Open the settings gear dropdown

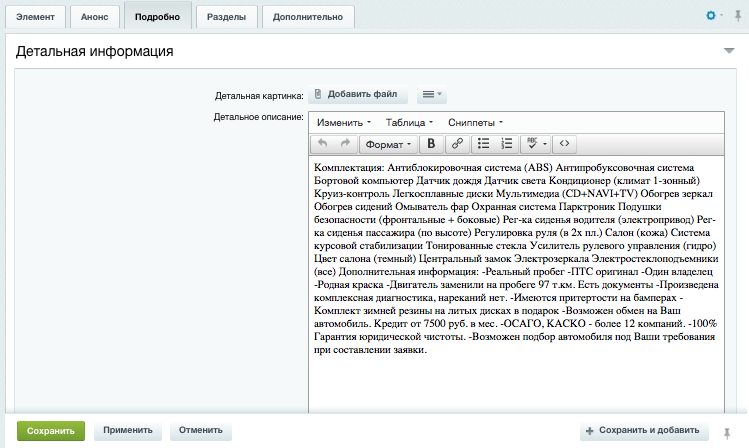pos(714,16)
